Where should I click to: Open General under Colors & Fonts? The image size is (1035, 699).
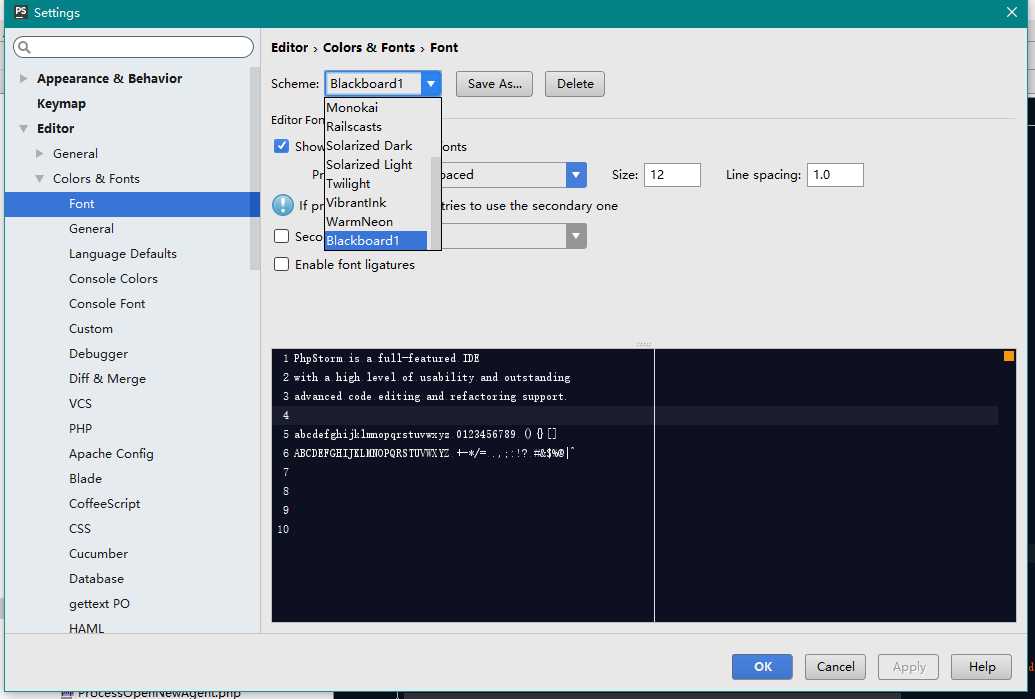(x=91, y=229)
